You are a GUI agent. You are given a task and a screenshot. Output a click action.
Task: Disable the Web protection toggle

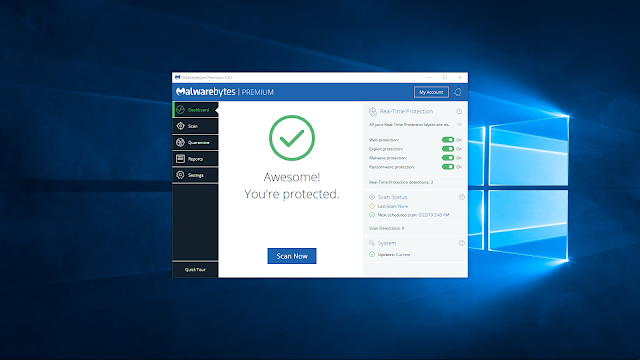click(x=448, y=140)
